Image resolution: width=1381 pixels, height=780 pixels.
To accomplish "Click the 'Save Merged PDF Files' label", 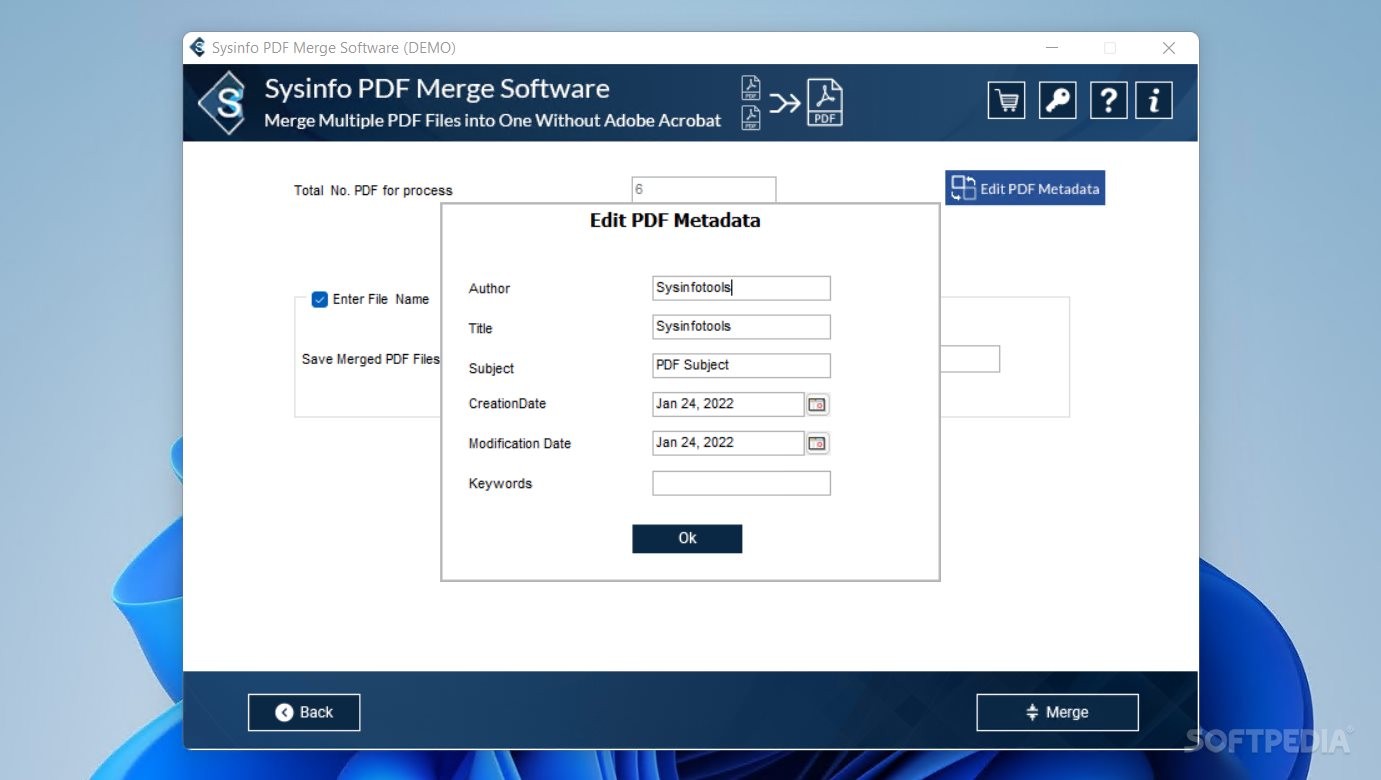I will [x=371, y=359].
